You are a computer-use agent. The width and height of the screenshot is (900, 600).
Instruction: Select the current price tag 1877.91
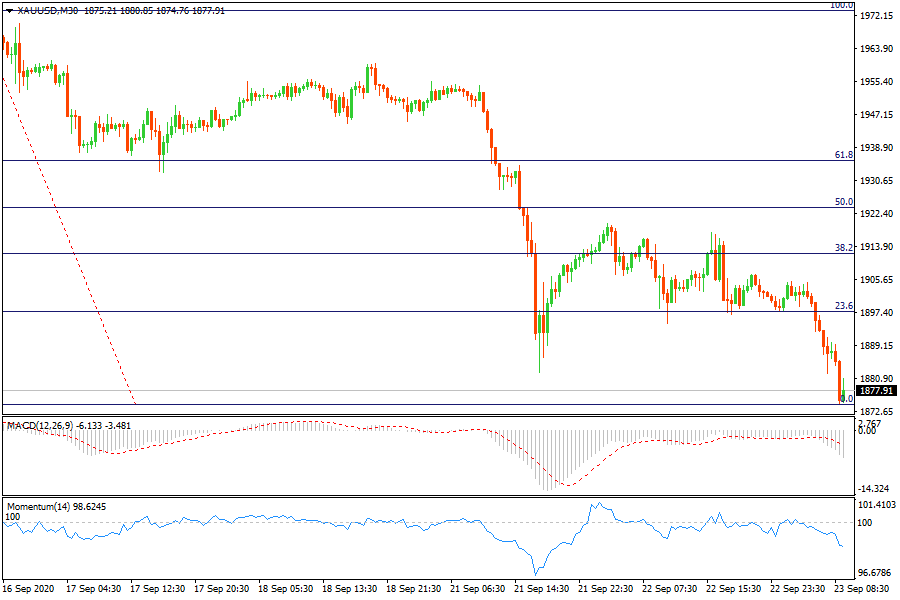[x=874, y=391]
